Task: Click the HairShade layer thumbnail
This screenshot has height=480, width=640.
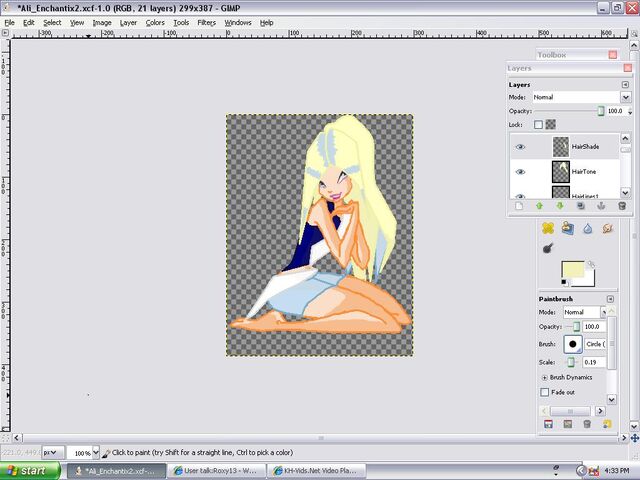Action: pos(560,147)
